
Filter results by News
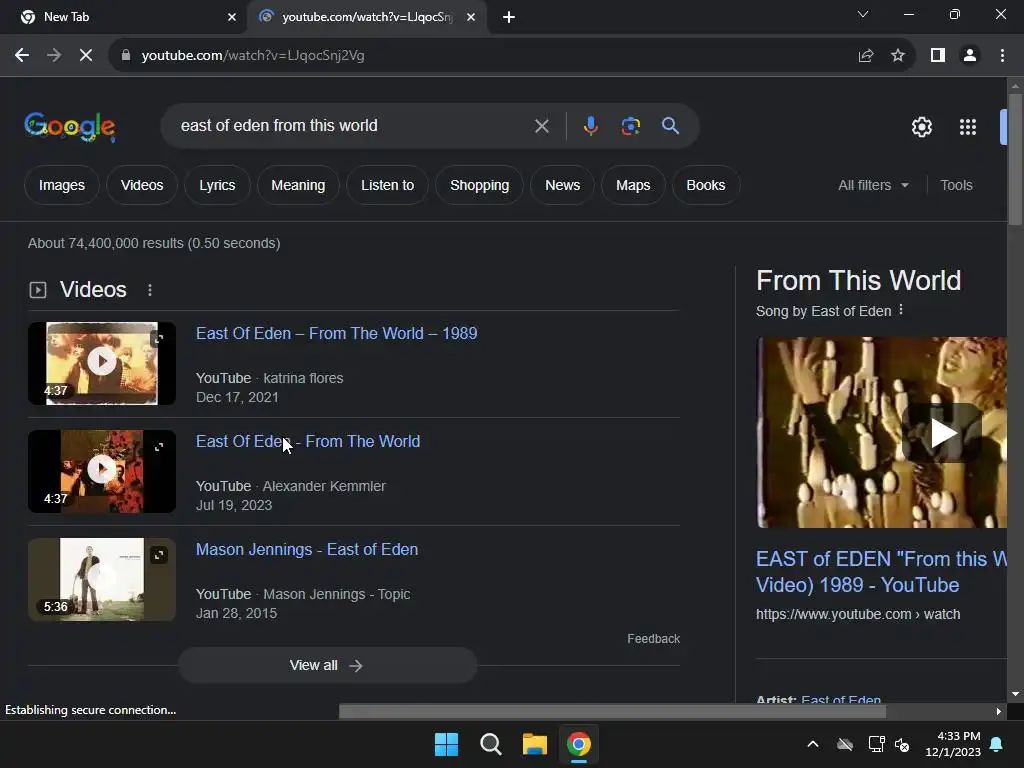pos(562,185)
